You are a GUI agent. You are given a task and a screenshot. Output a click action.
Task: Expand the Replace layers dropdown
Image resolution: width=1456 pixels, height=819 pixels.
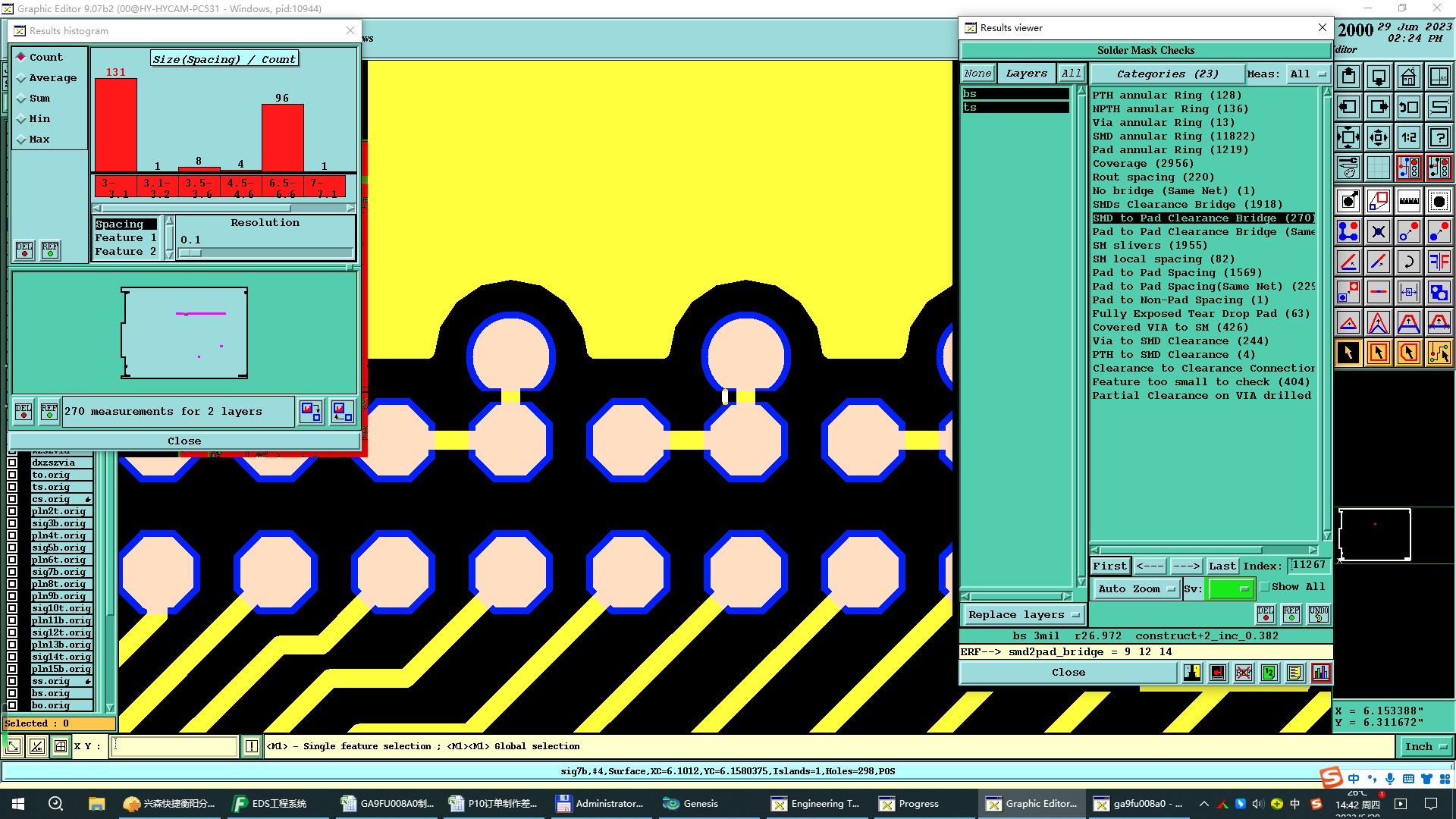(x=1022, y=615)
